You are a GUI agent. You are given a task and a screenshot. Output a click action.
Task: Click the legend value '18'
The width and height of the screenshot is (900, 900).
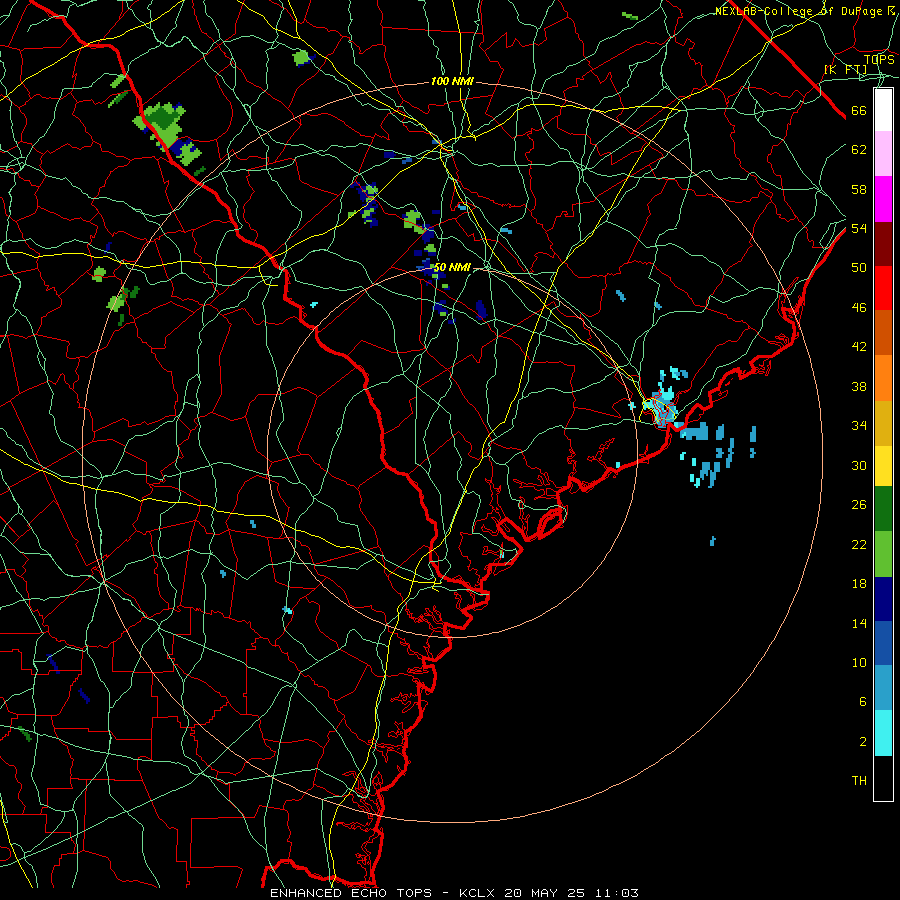click(x=859, y=584)
